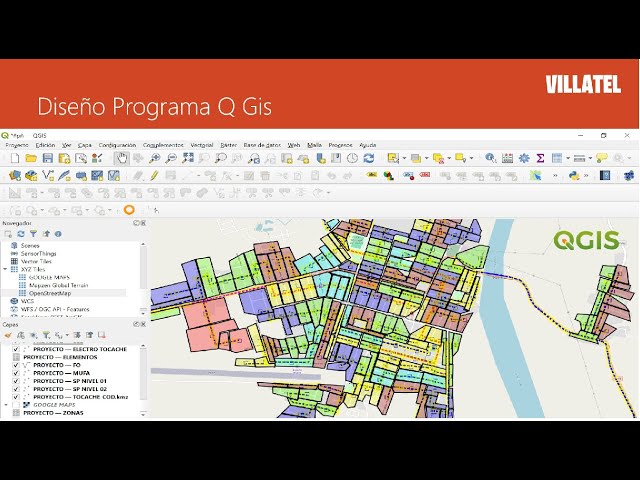
Task: Select the Vector Tiles browser item
Action: (36, 261)
